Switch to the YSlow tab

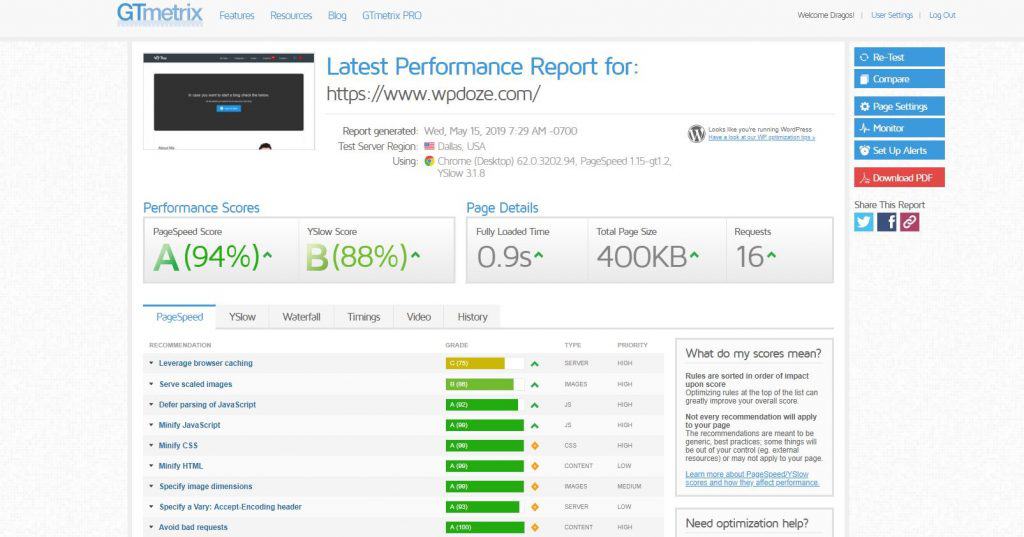[242, 317]
